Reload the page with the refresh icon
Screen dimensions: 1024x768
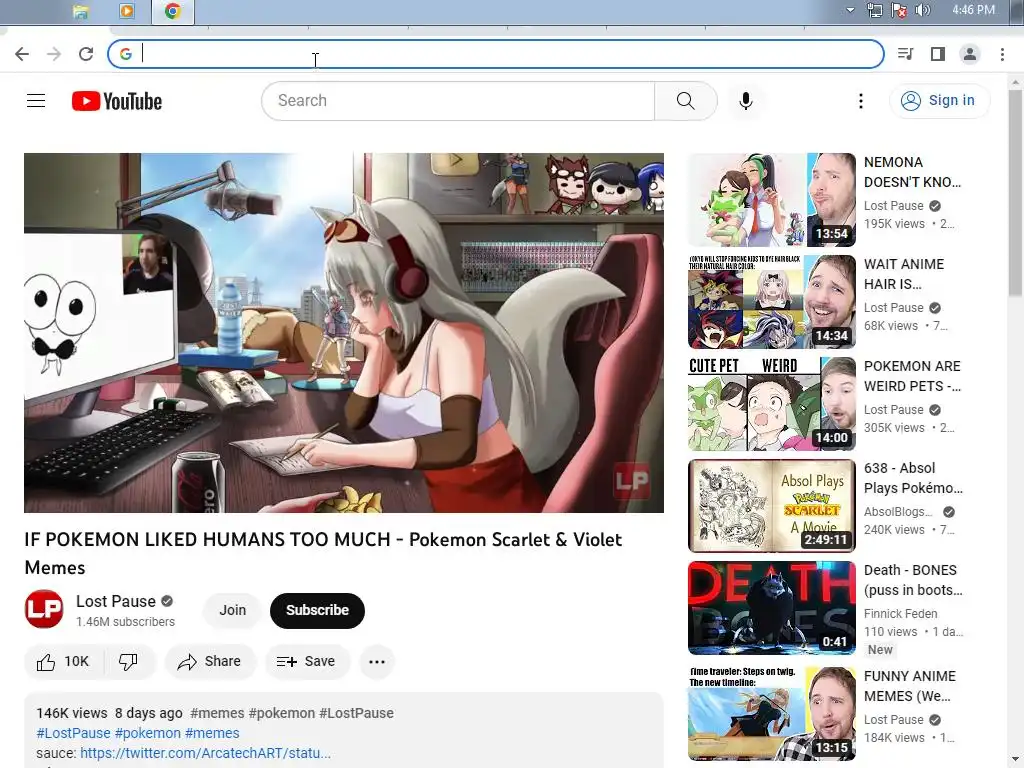86,54
